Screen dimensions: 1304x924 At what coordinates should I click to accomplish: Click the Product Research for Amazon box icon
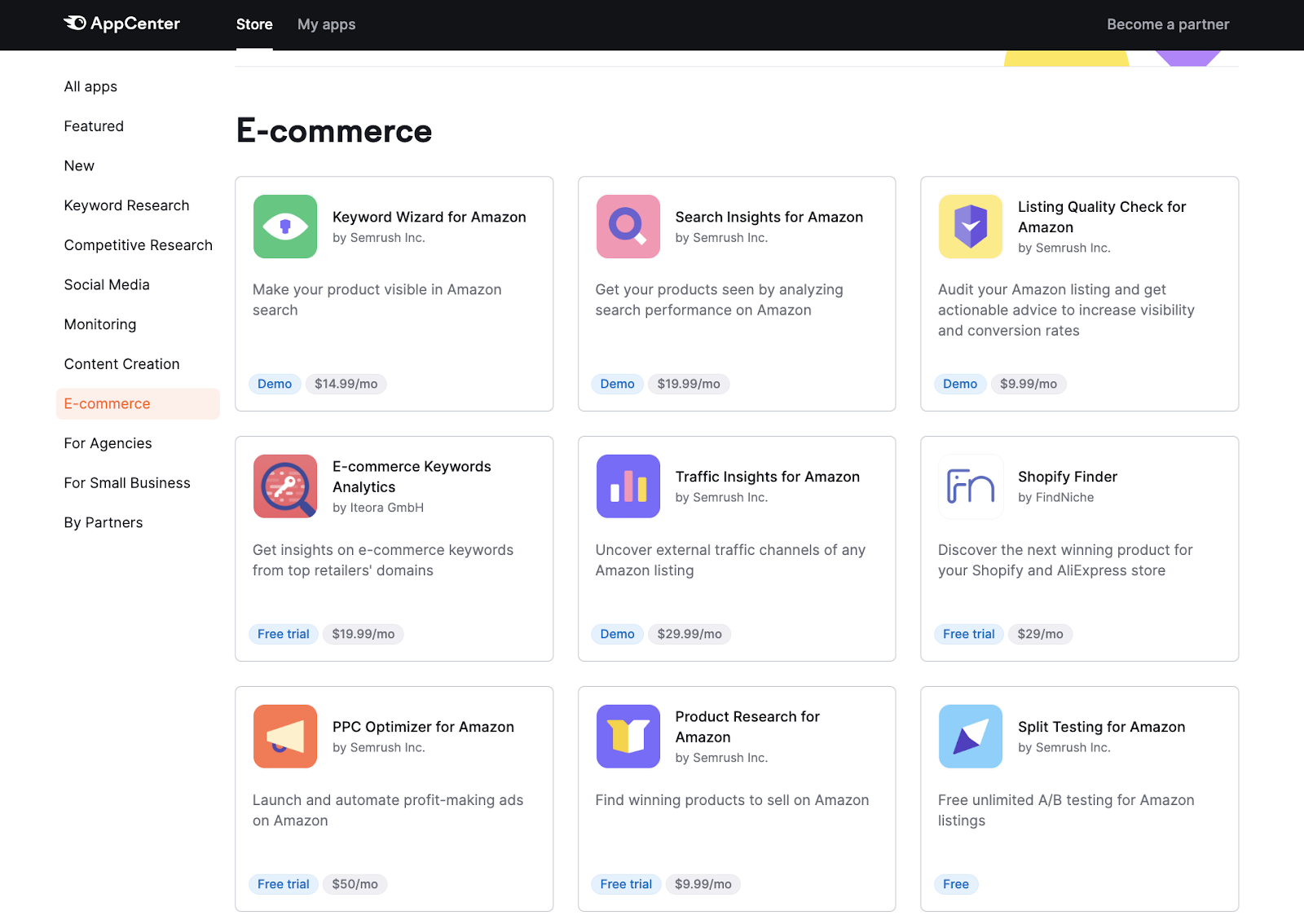628,737
